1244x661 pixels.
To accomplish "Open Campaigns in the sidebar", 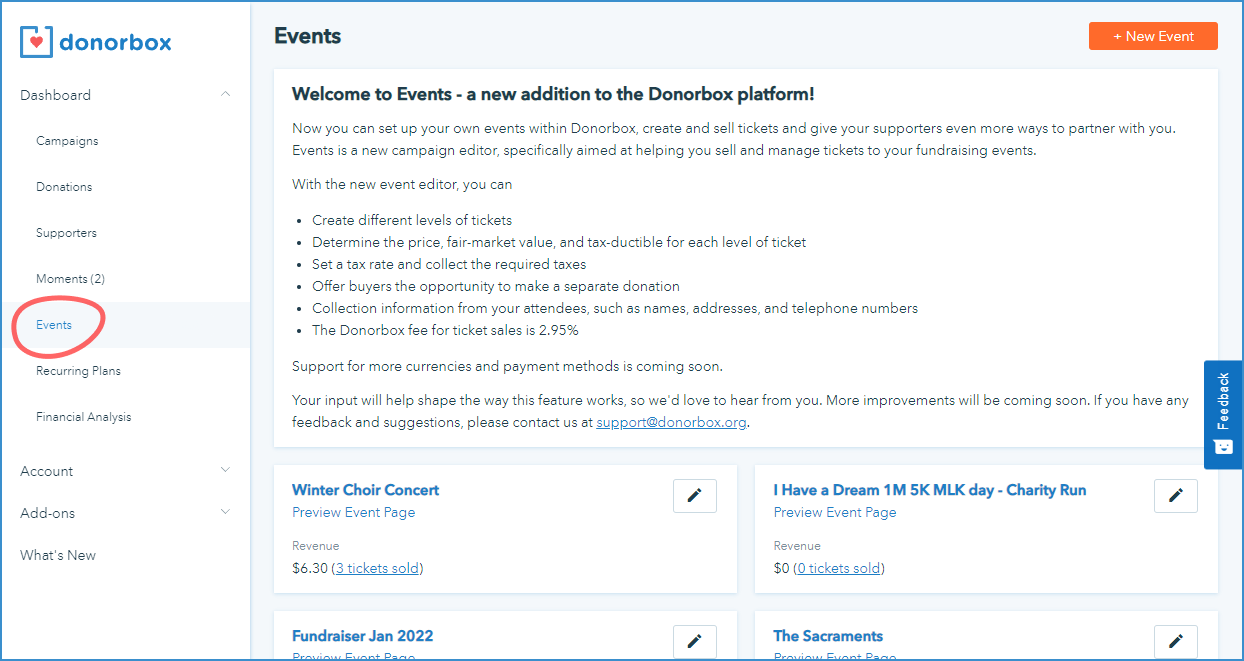I will coord(67,141).
